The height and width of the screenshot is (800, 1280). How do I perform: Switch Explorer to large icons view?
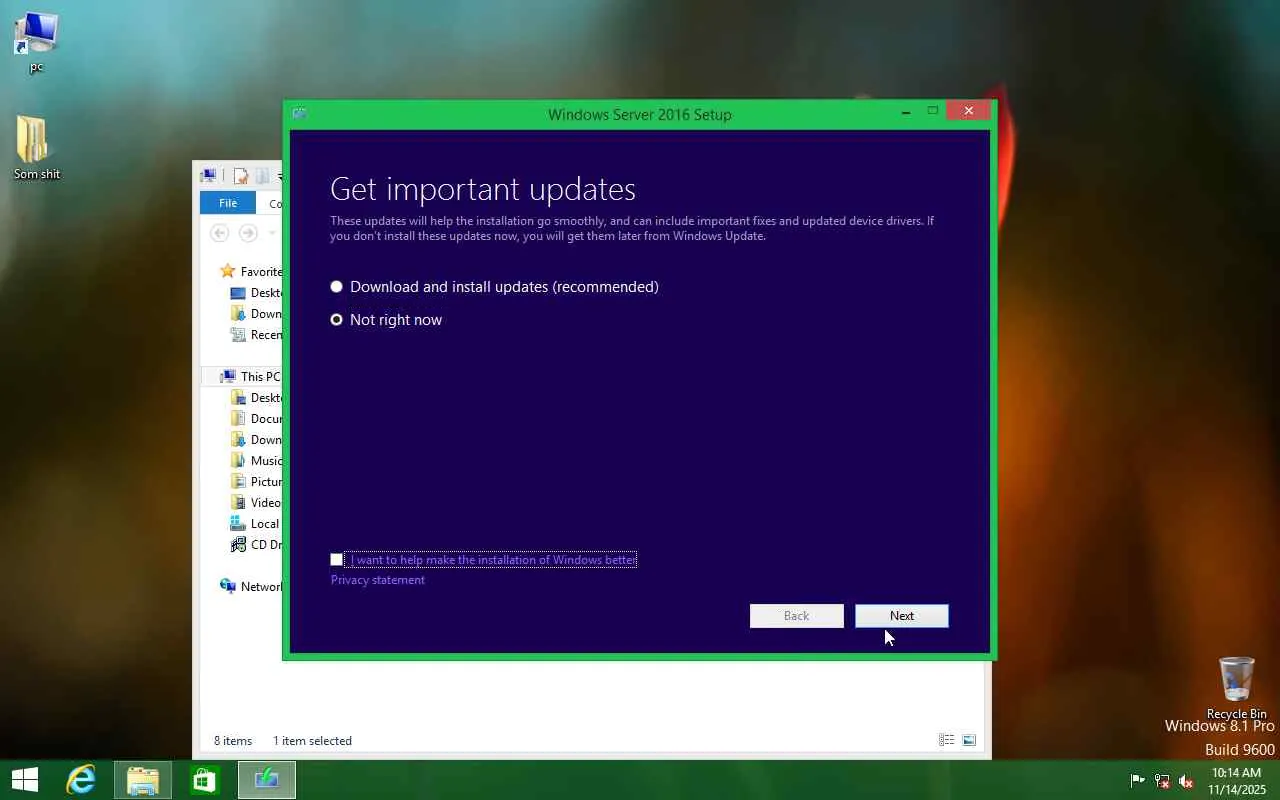(x=969, y=740)
